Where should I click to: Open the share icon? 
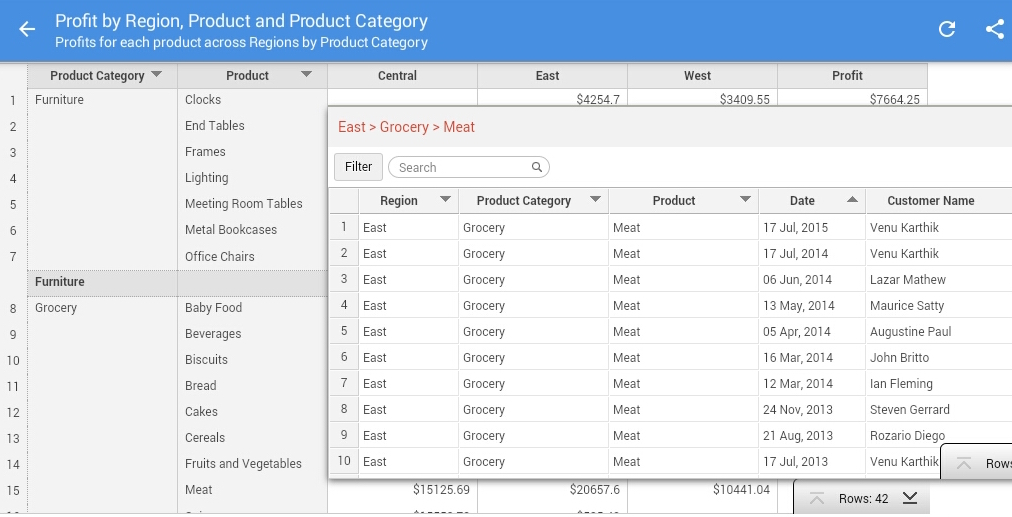coord(994,29)
